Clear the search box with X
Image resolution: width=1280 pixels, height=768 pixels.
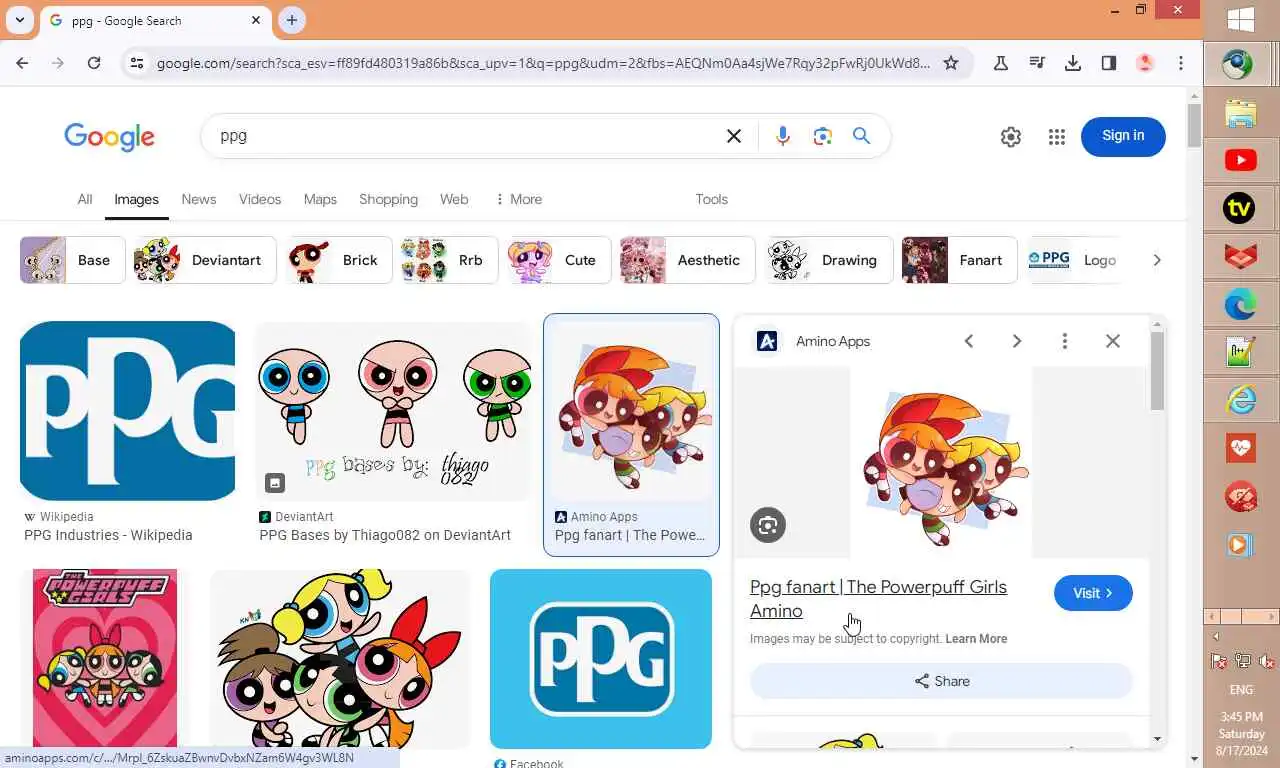[734, 136]
